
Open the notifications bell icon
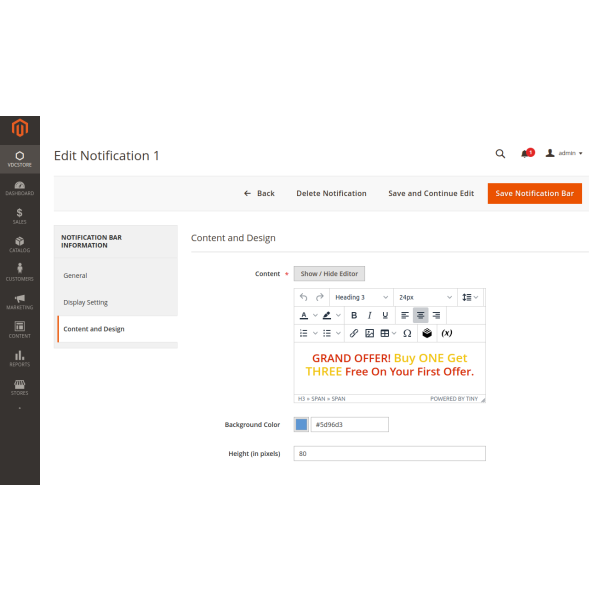point(526,154)
